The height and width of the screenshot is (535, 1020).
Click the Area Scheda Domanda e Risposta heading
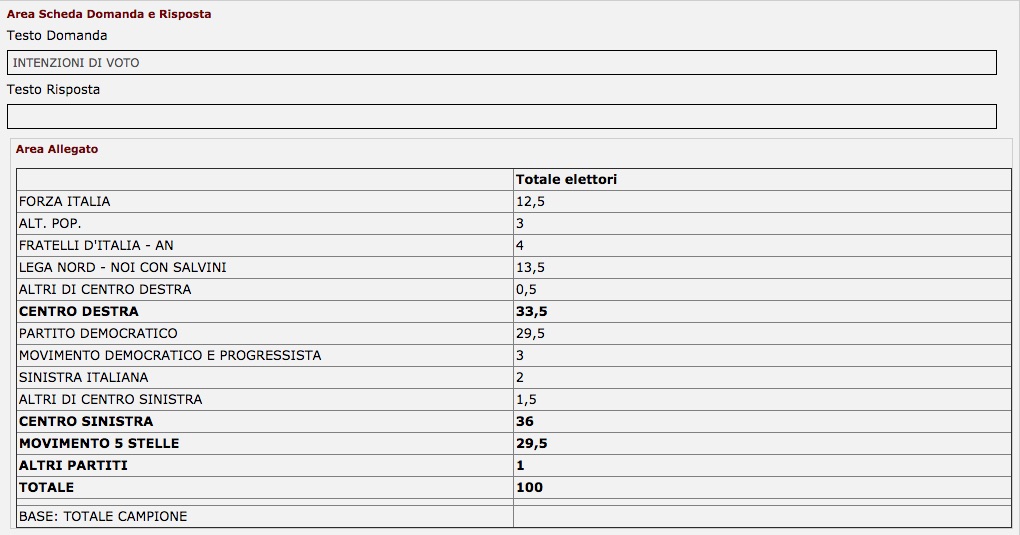click(109, 14)
